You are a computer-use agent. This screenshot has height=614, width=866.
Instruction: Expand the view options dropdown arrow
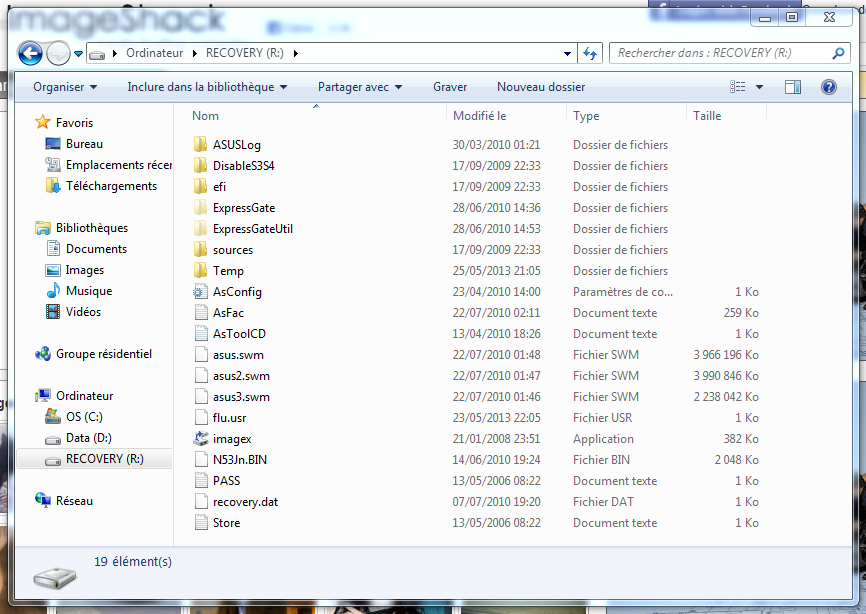pyautogui.click(x=760, y=87)
